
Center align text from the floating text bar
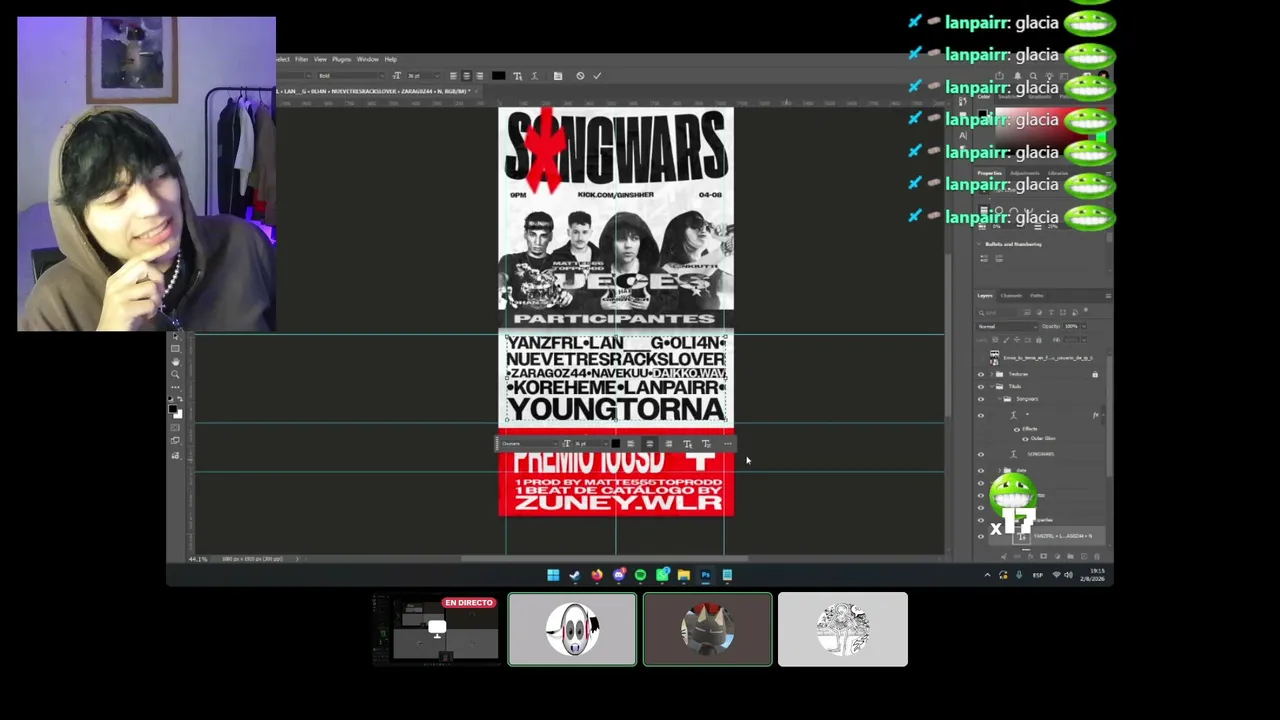(x=649, y=444)
